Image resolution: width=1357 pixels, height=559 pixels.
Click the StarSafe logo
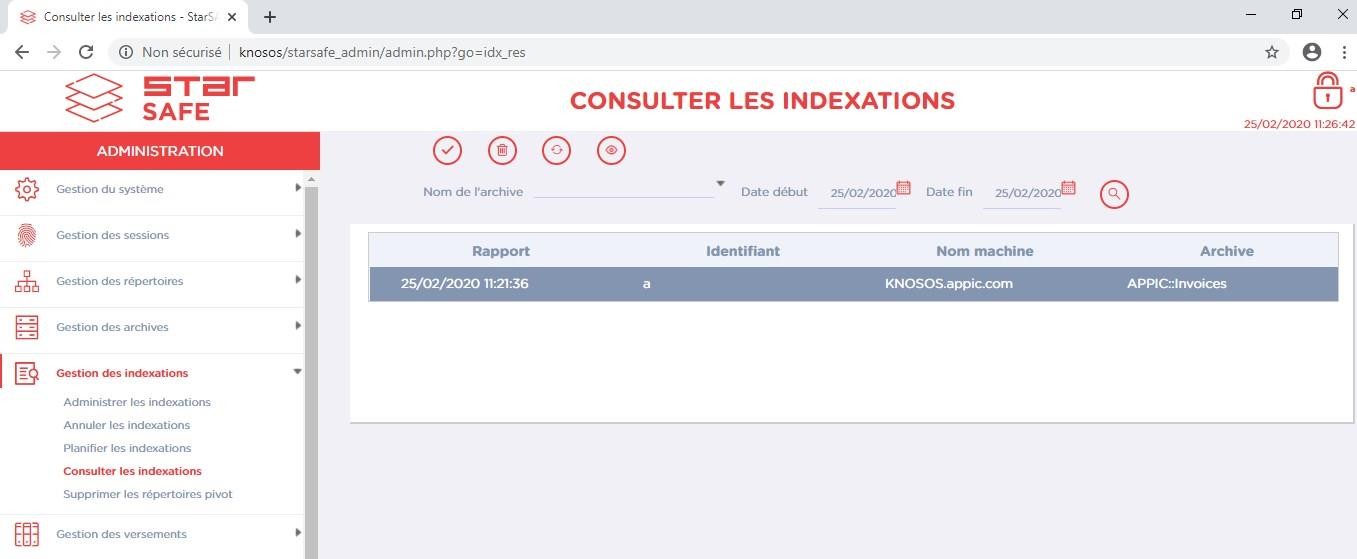[159, 98]
